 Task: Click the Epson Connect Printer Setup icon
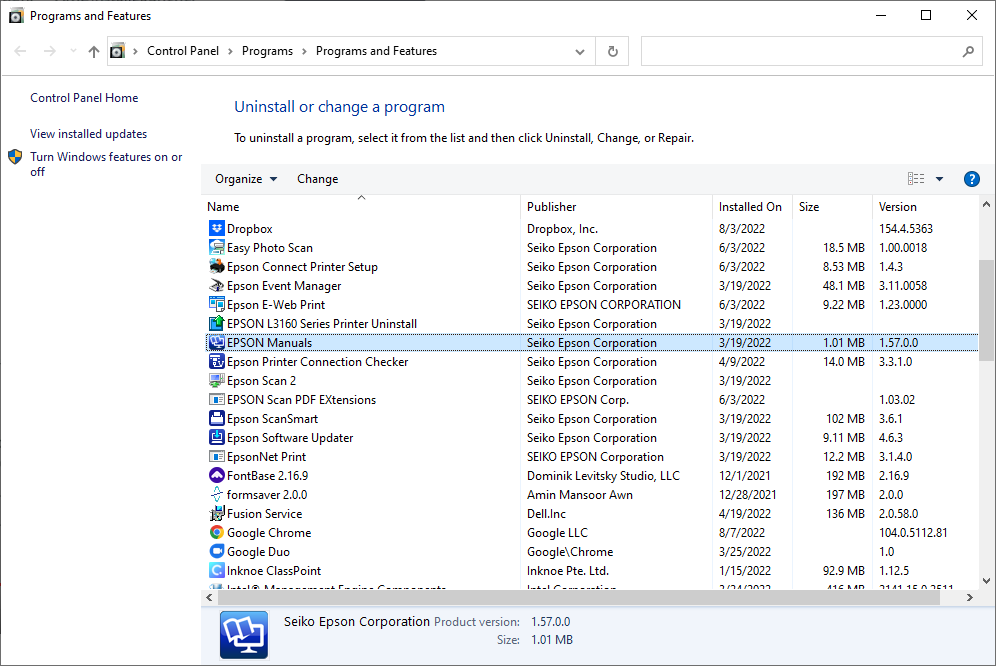217,266
